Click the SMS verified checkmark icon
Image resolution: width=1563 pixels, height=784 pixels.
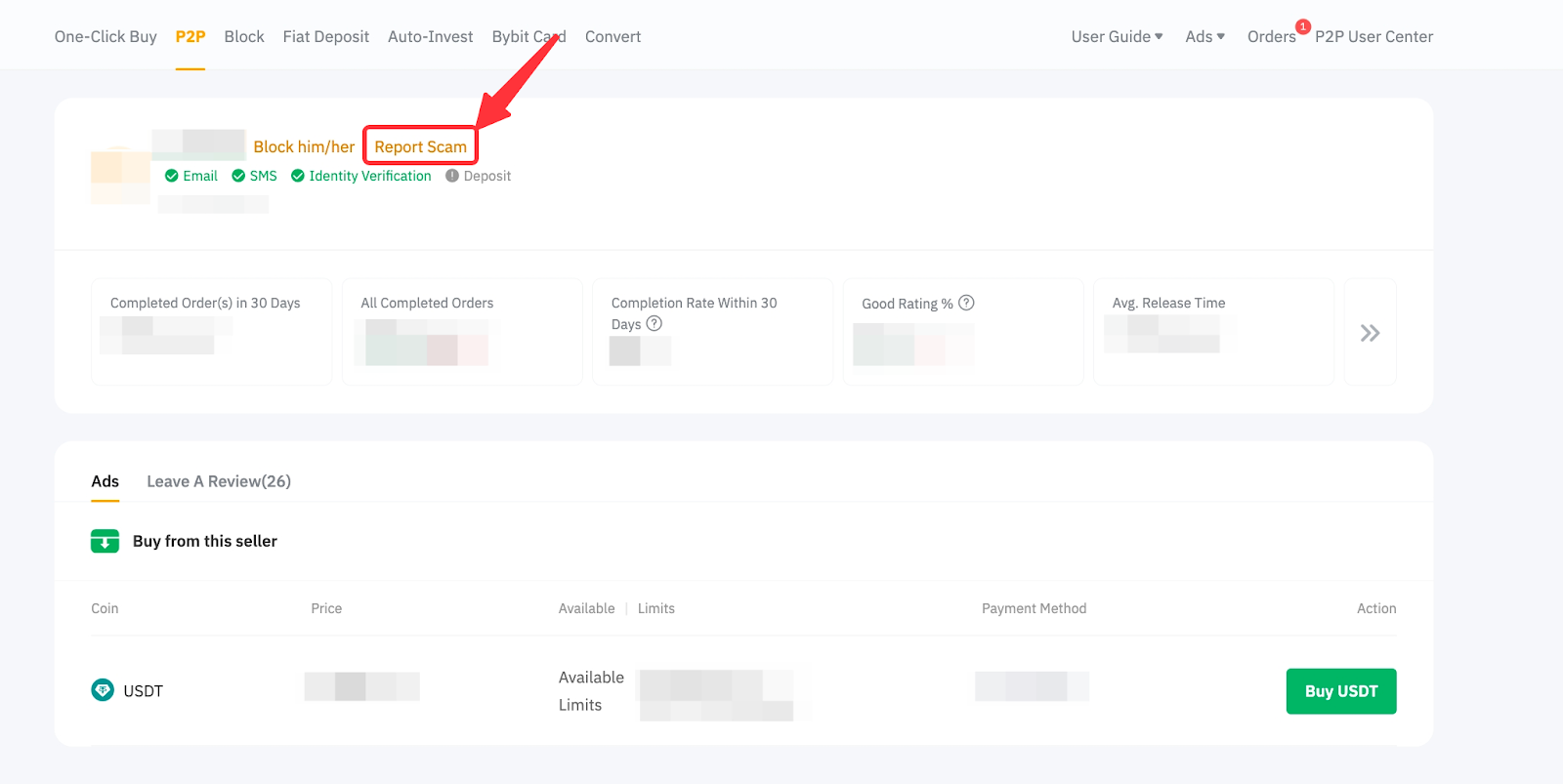(x=238, y=176)
